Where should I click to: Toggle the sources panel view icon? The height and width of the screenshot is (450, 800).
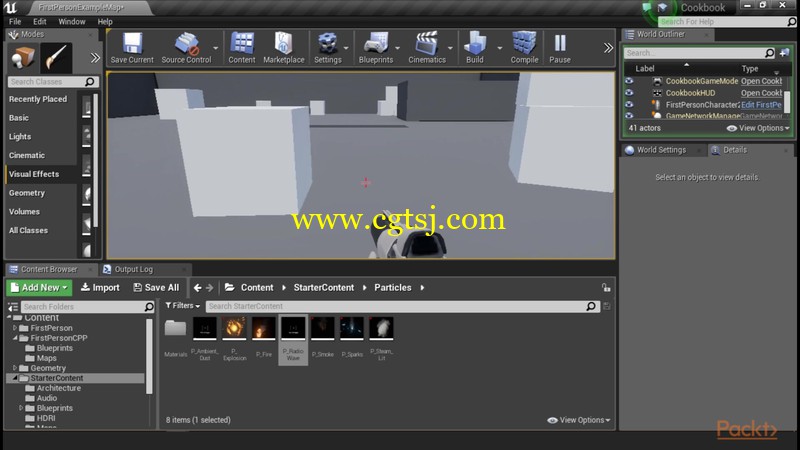13,307
